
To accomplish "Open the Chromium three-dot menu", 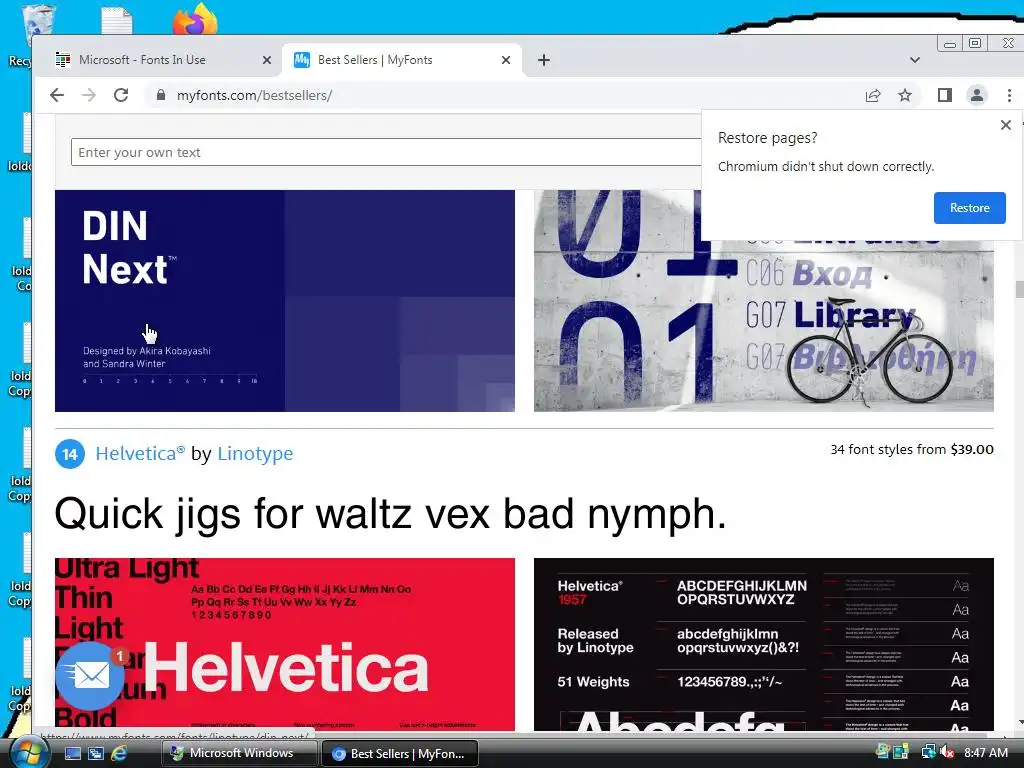I will pyautogui.click(x=1009, y=95).
